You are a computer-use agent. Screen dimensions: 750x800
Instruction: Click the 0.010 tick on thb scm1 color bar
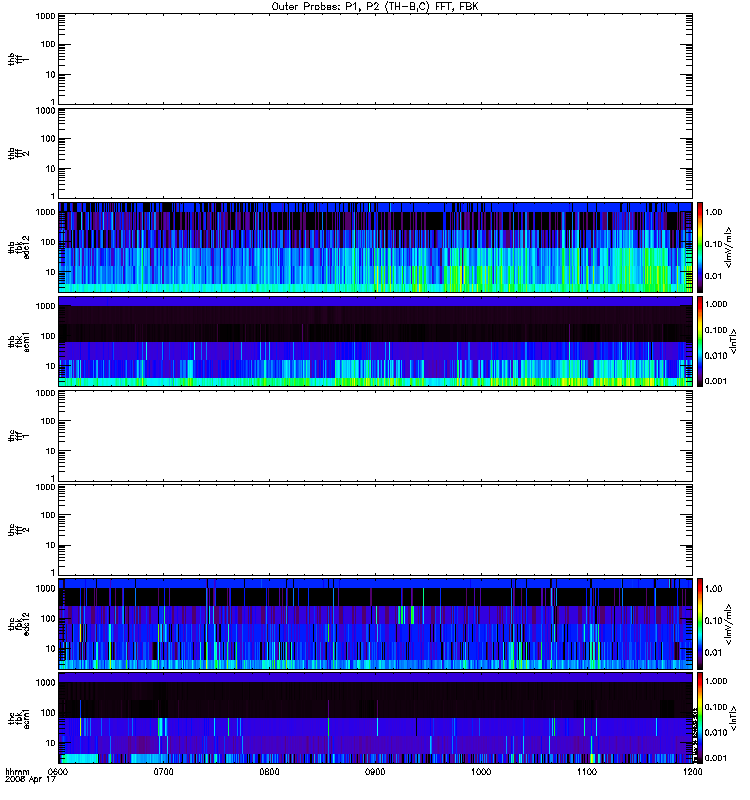[x=716, y=356]
